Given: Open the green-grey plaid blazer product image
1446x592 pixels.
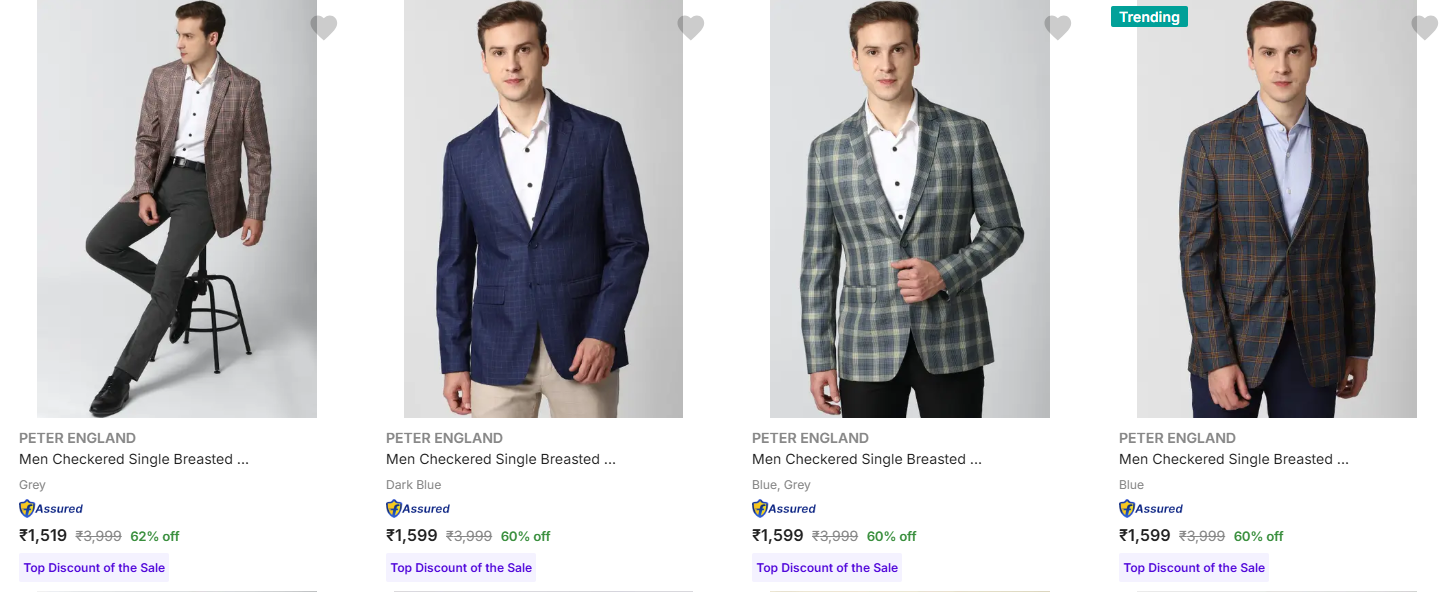Looking at the screenshot, I should (x=910, y=210).
